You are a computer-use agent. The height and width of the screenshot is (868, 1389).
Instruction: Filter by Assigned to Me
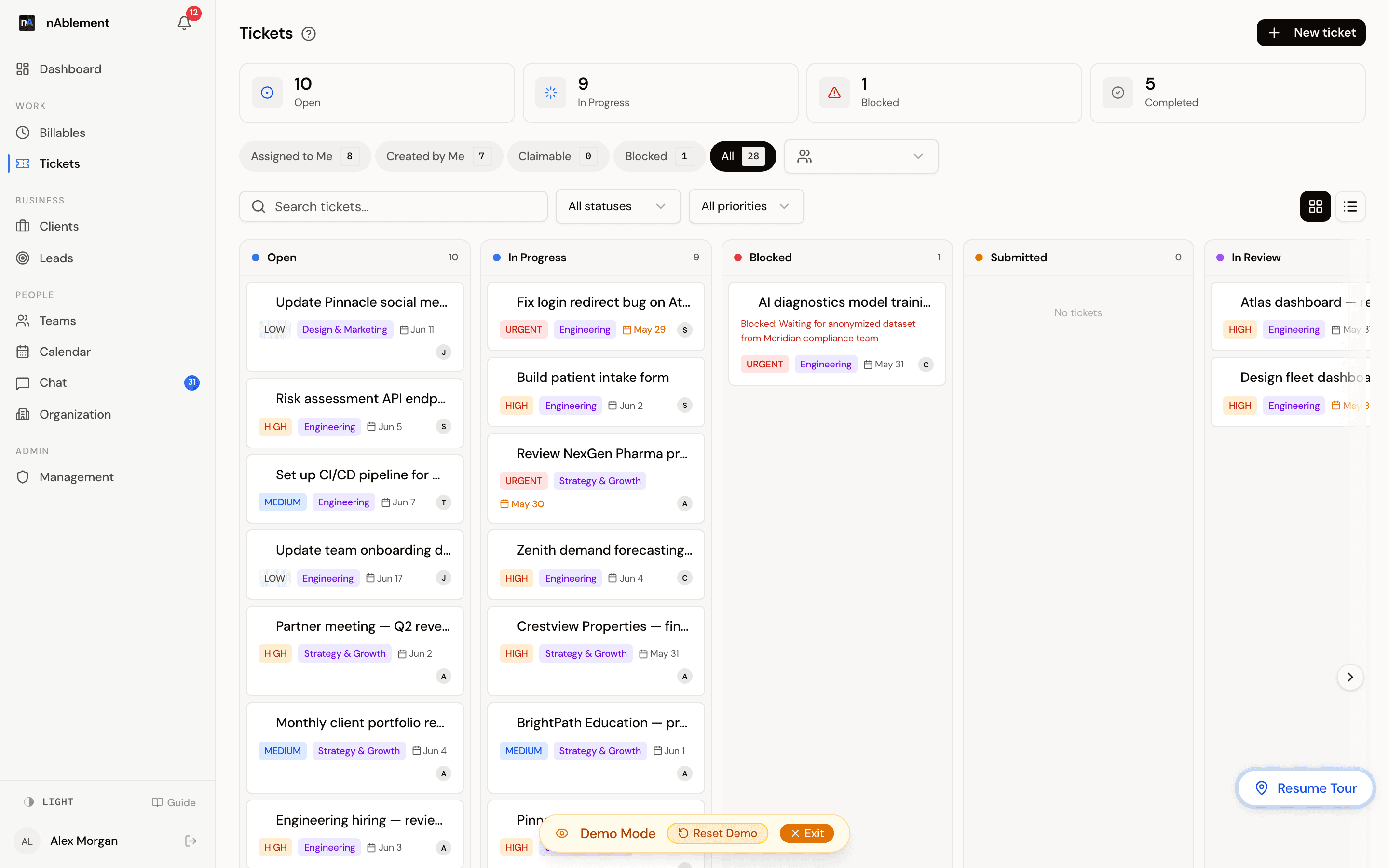[305, 156]
